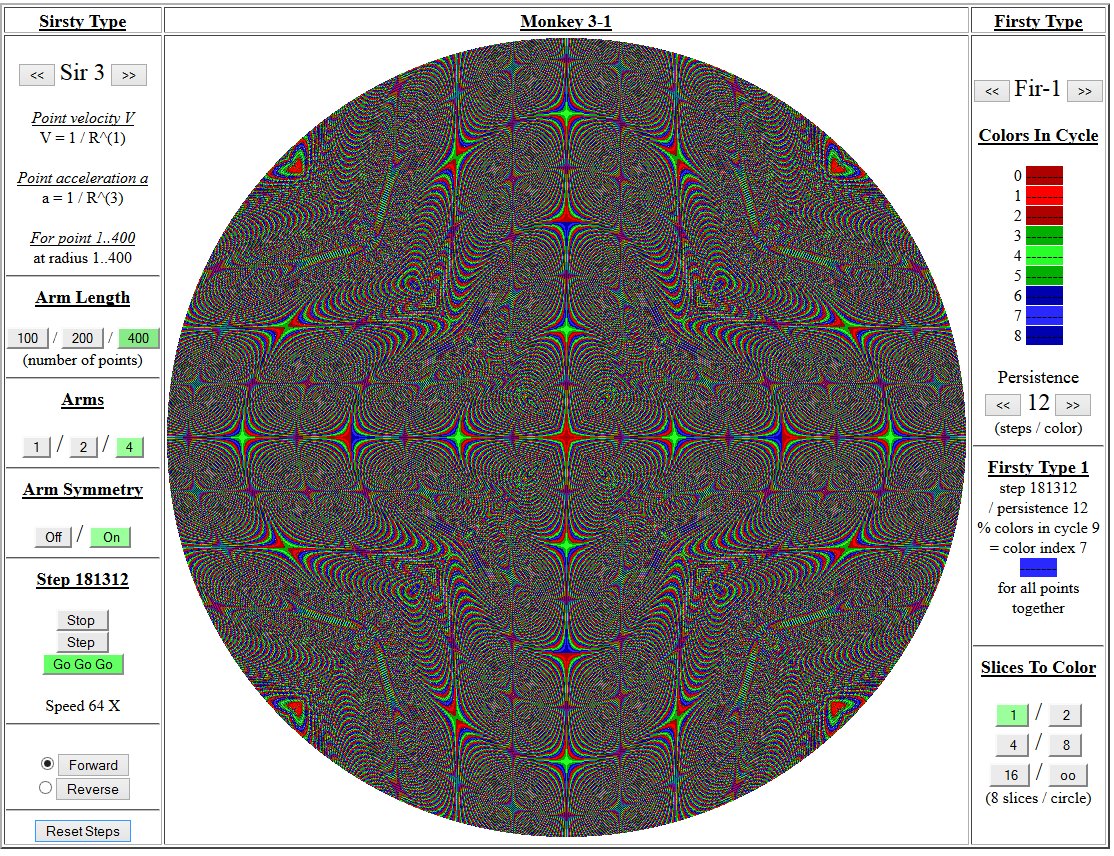Click the Reverse direction button
Viewport: 1114px width, 856px height.
92,789
